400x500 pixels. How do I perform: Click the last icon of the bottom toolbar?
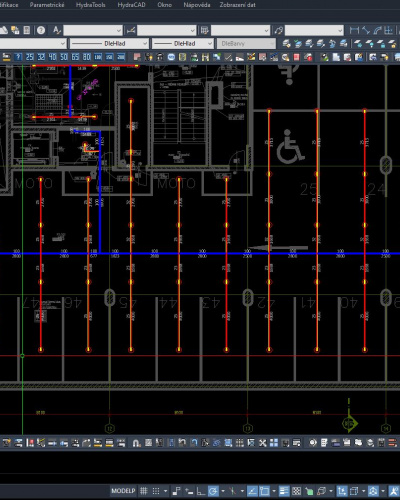coord(393,443)
